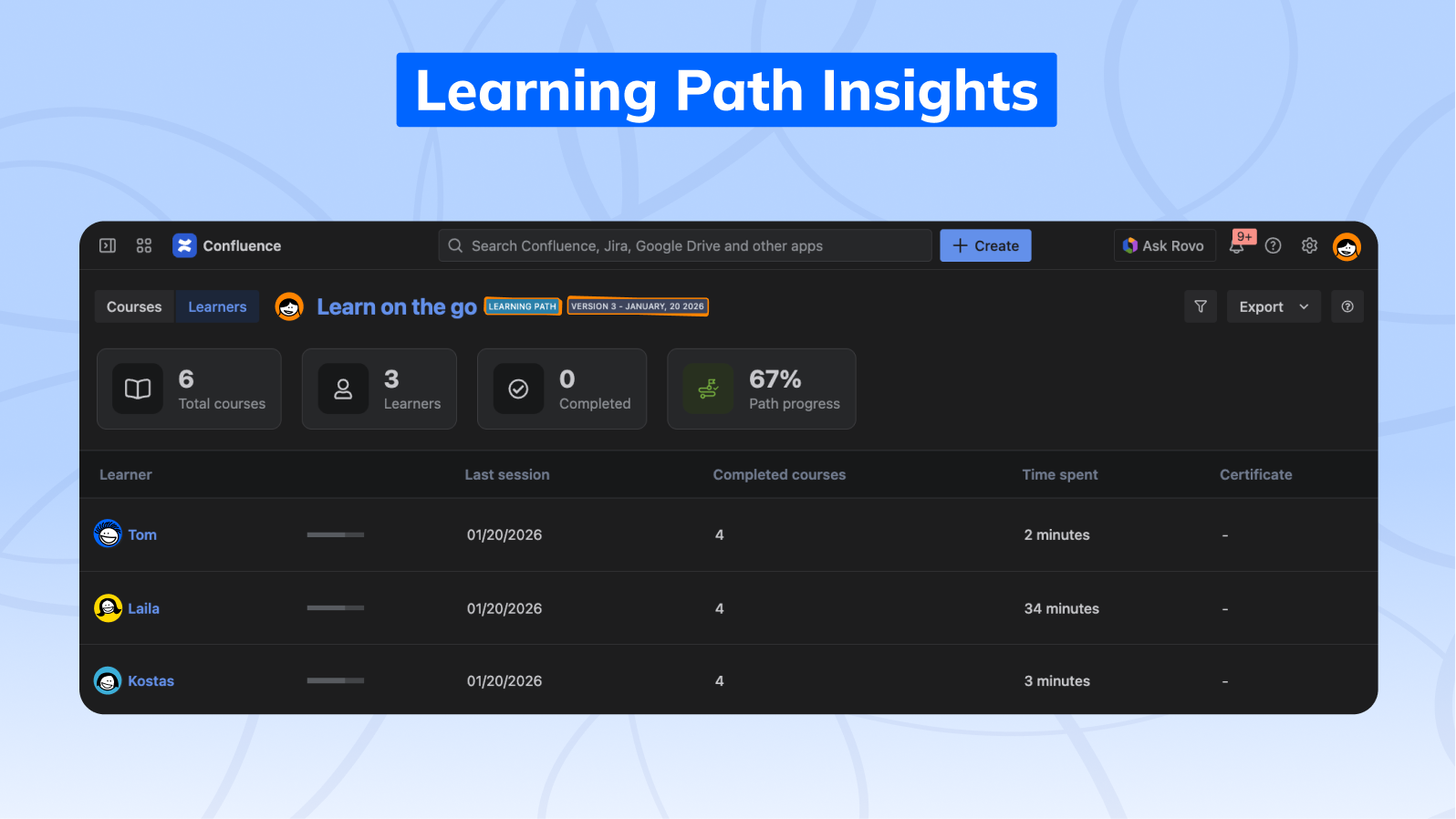The image size is (1456, 819).
Task: Click the Confluence logo icon
Action: [x=184, y=245]
